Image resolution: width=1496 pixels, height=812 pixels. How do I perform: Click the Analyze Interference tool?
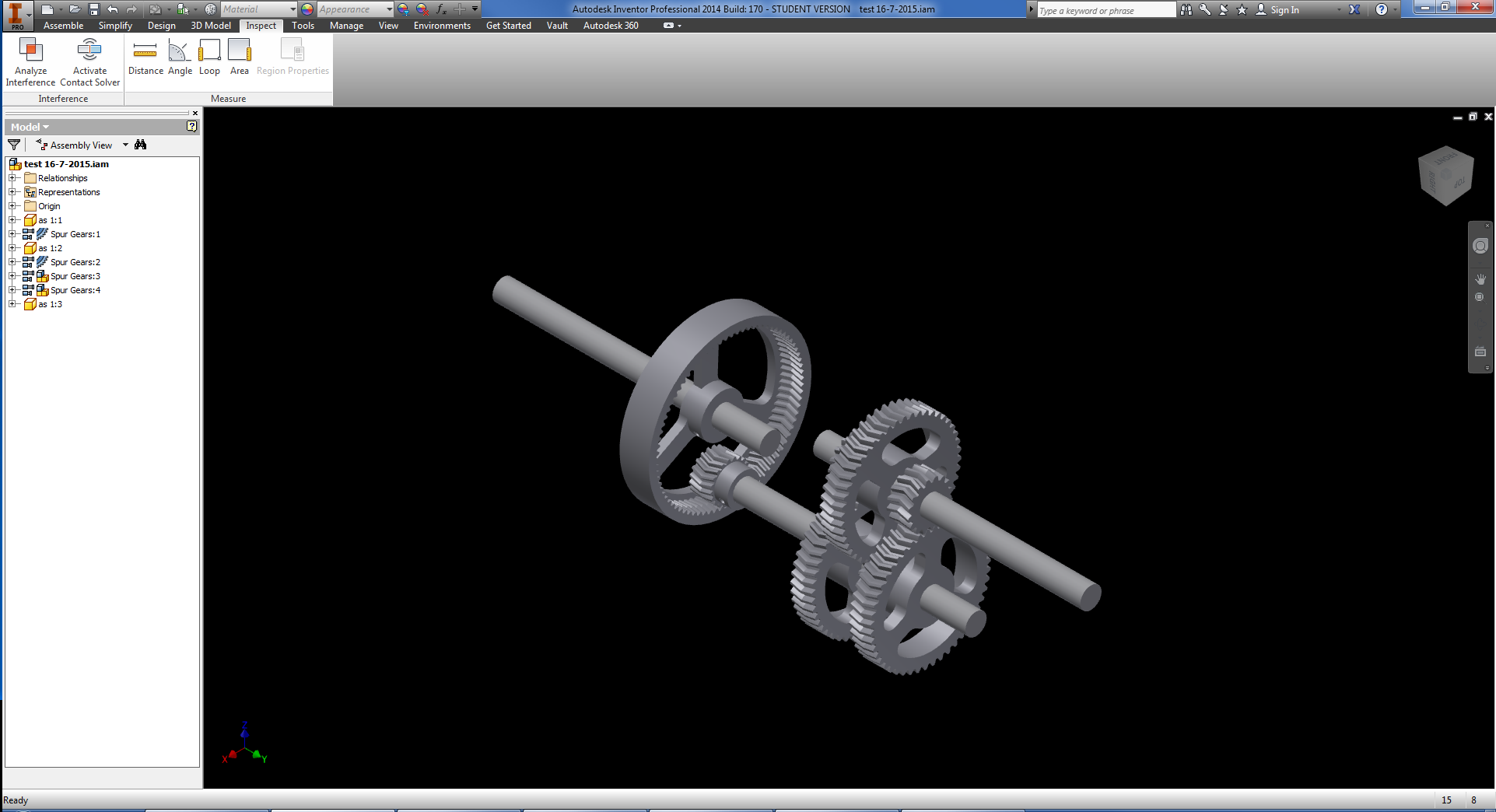pos(30,62)
